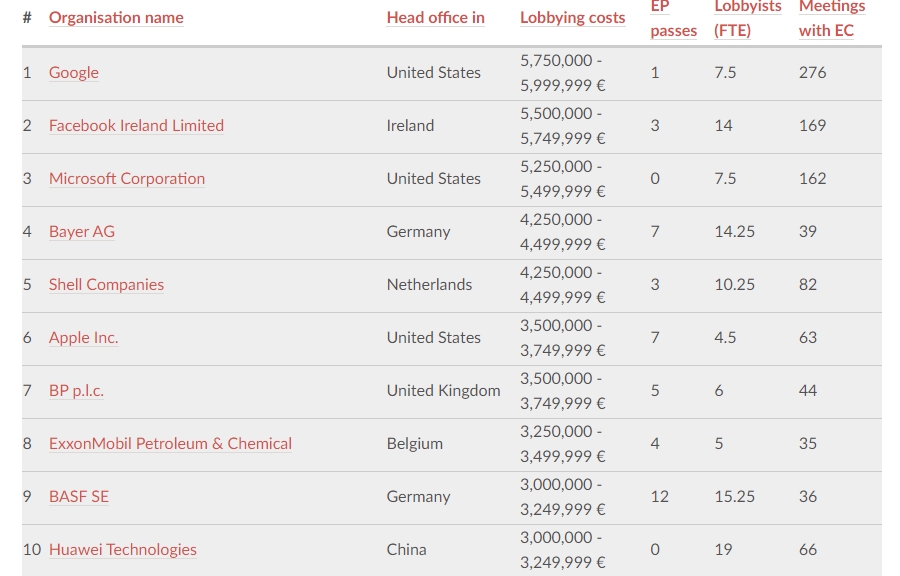Click the Huawei Technologies link
This screenshot has width=900, height=576.
(123, 550)
